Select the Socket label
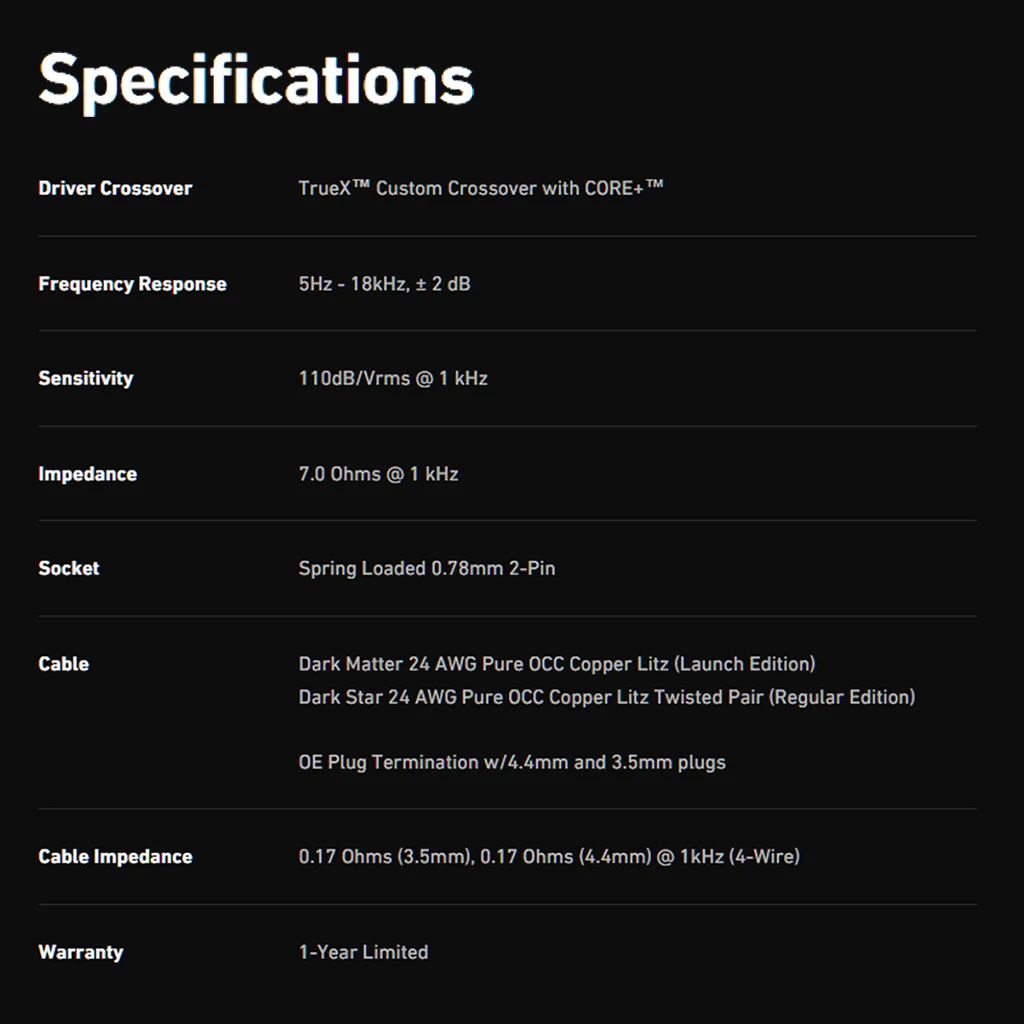 coord(69,569)
